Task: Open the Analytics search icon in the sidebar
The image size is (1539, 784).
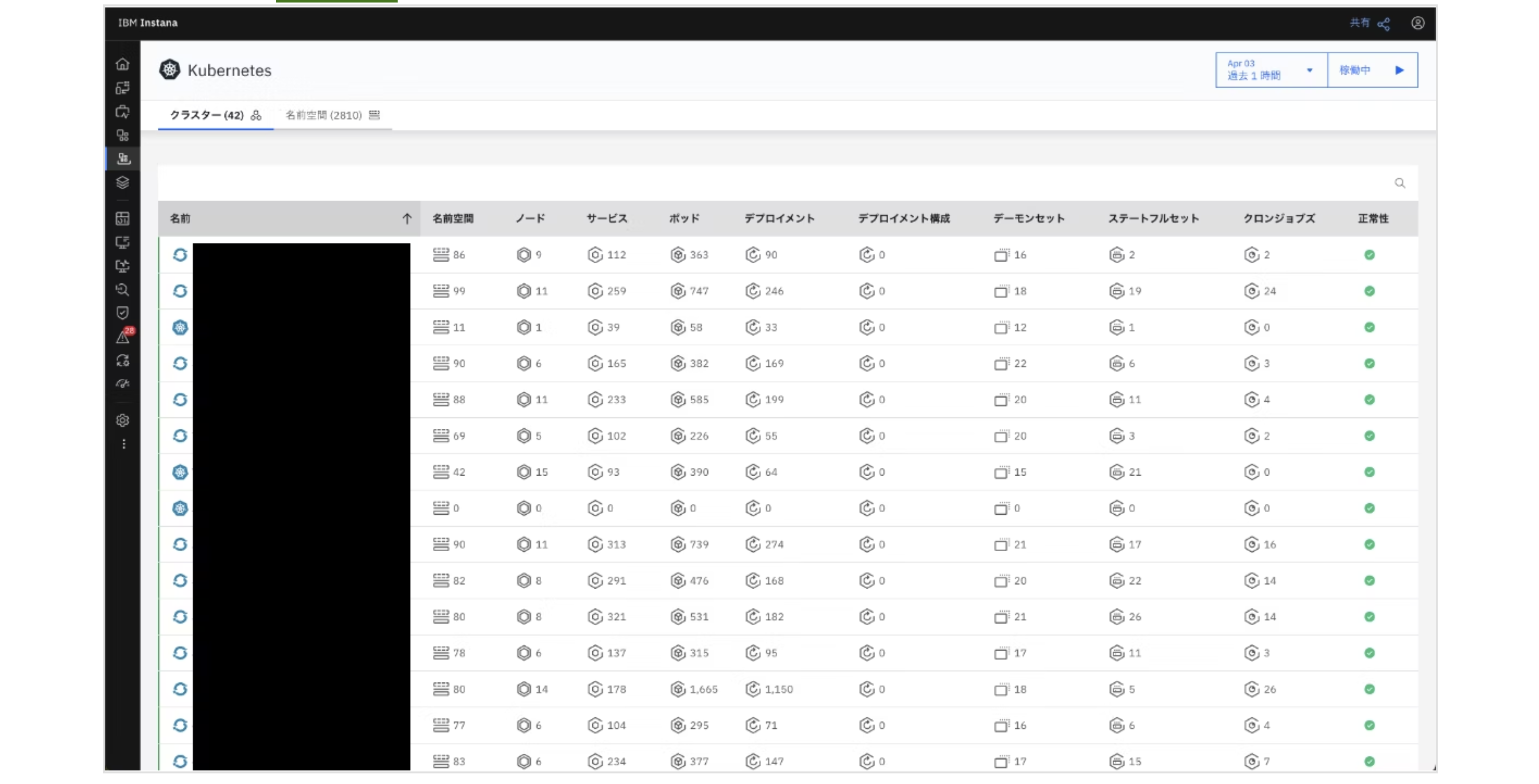Action: pos(123,290)
